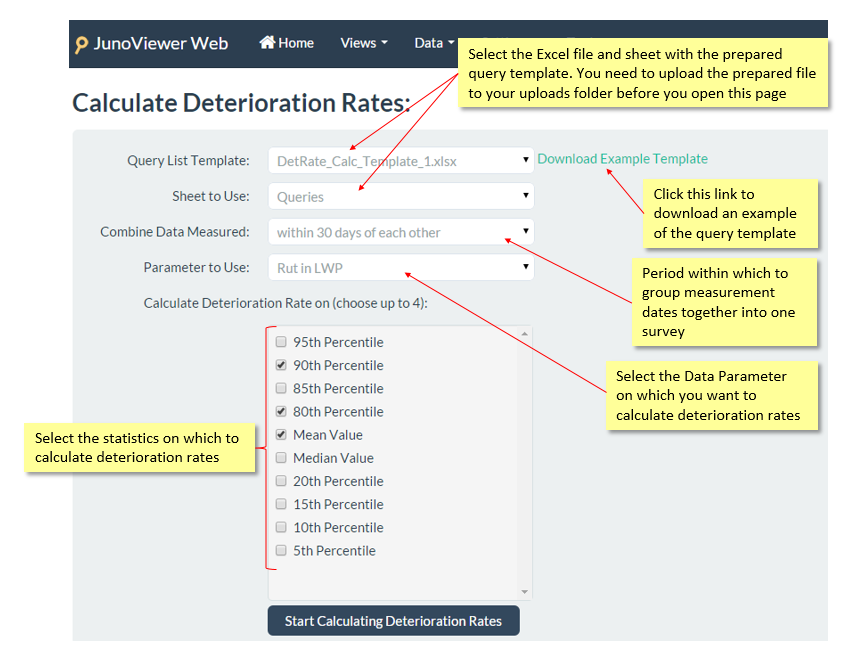Open the Combine Data Measured dropdown
This screenshot has width=855, height=662.
pos(401,232)
